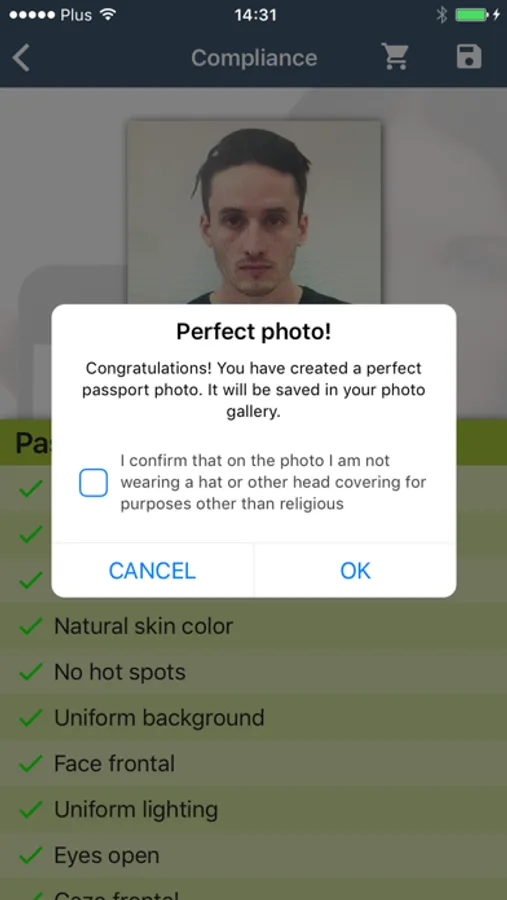Viewport: 507px width, 900px height.
Task: Check the head covering confirmation checkbox
Action: tap(93, 483)
